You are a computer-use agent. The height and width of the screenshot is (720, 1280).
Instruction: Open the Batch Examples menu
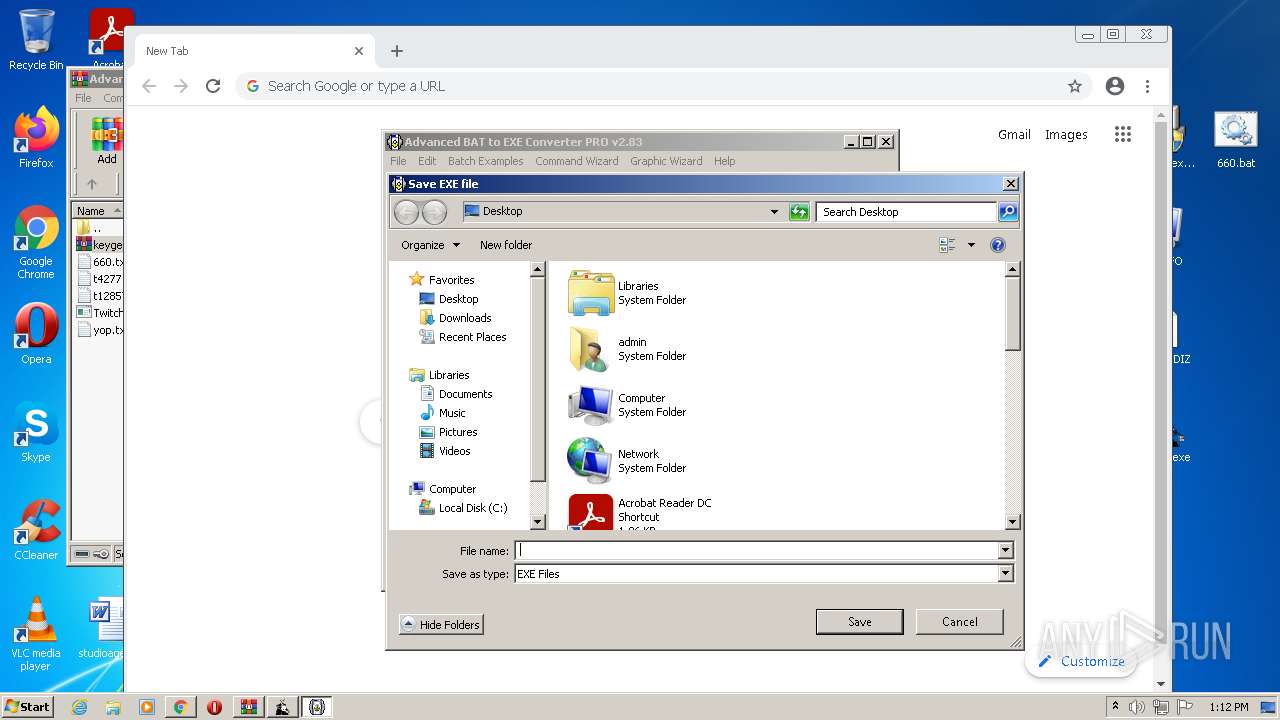pyautogui.click(x=485, y=161)
